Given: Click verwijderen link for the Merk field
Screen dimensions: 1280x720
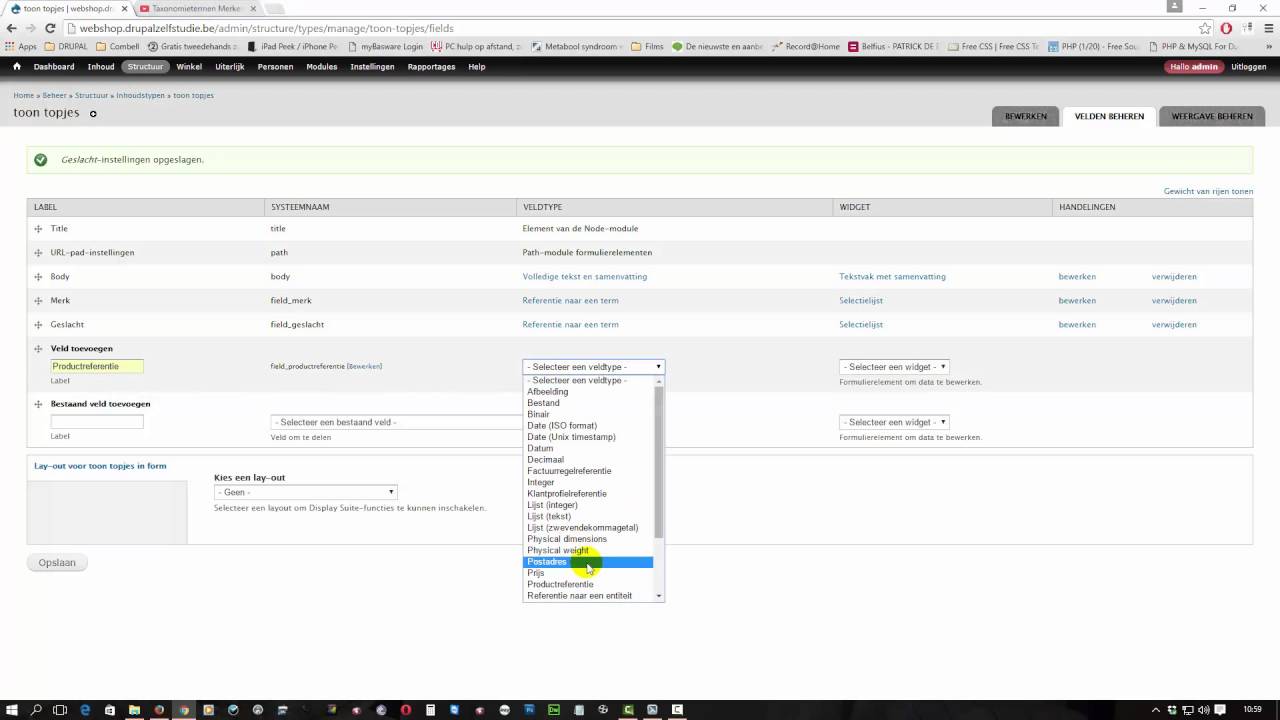Looking at the screenshot, I should point(1174,301).
